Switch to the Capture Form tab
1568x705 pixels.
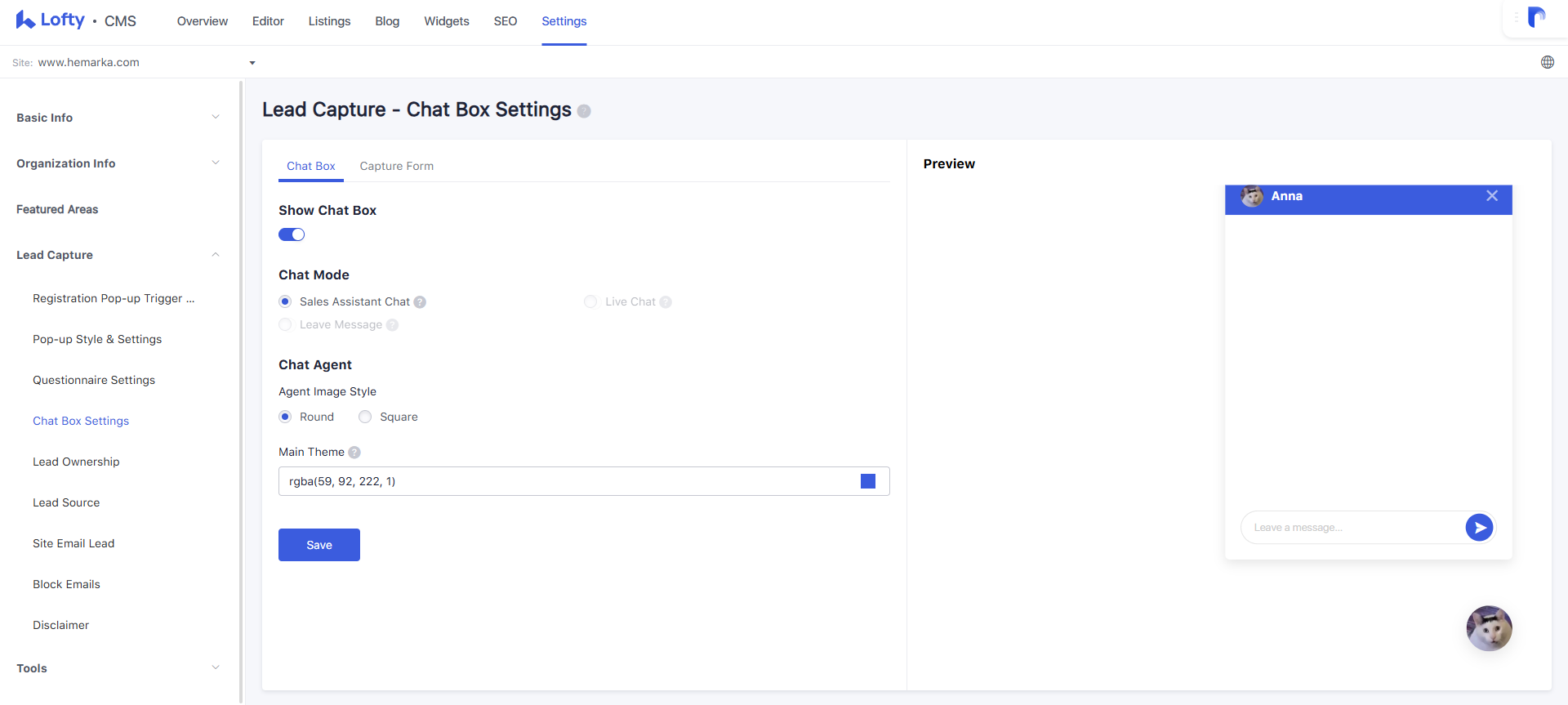397,166
